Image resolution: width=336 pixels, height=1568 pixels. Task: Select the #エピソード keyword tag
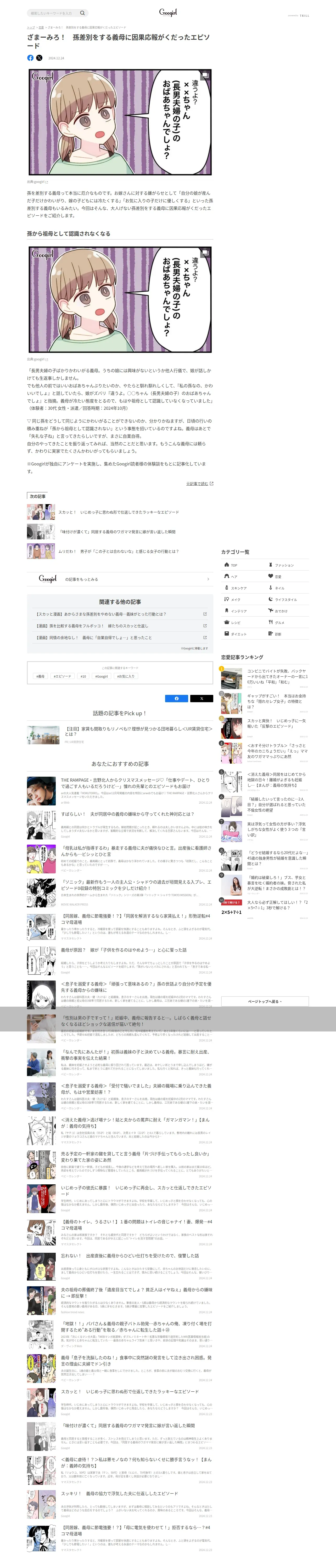(62, 676)
